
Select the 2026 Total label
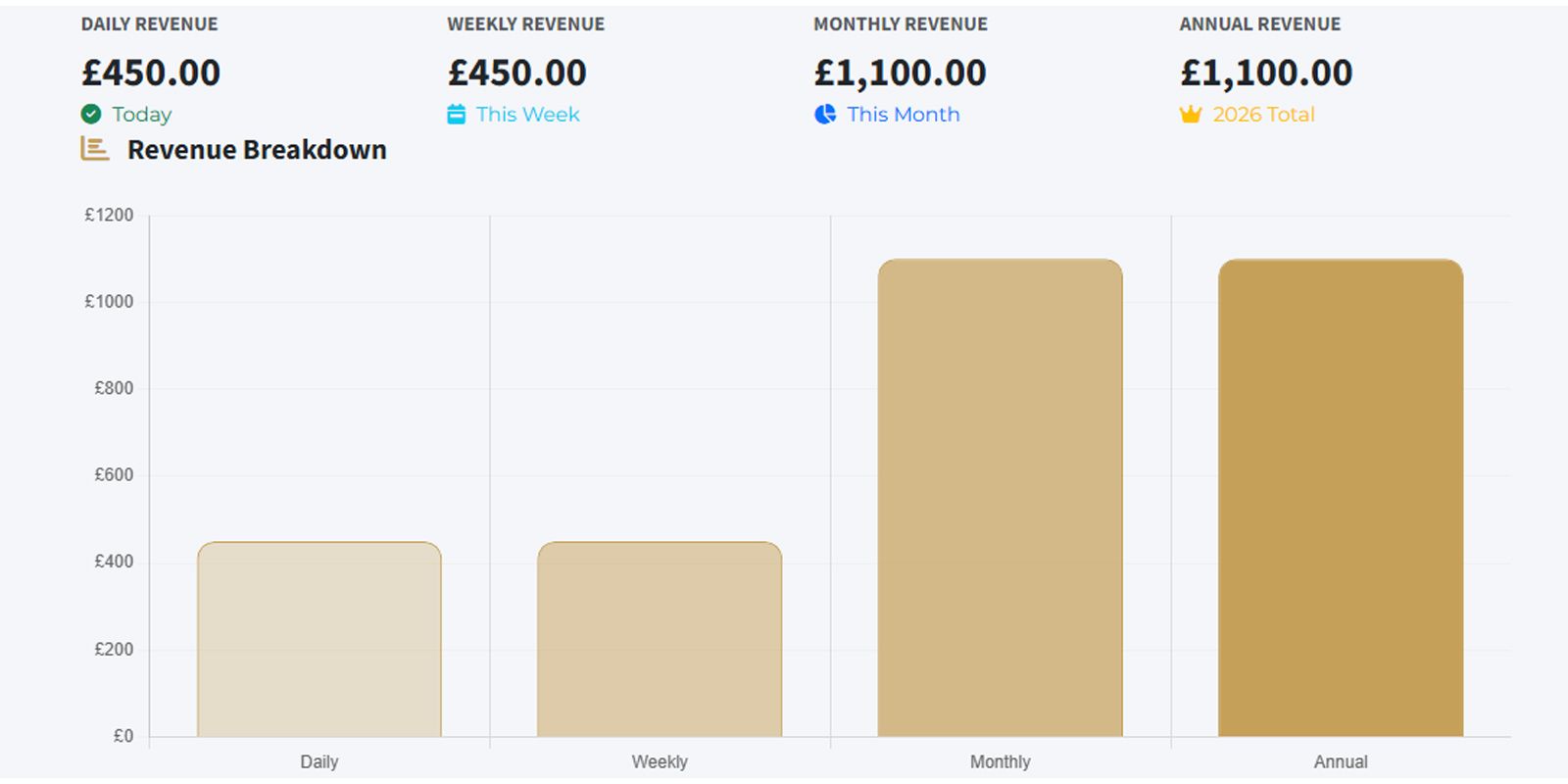pos(1263,115)
